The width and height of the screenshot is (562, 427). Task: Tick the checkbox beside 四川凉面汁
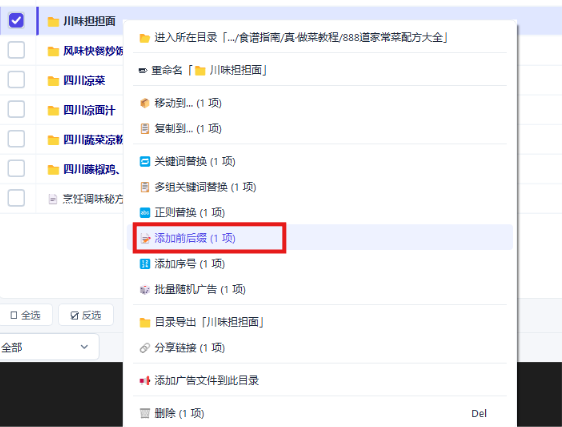16,109
